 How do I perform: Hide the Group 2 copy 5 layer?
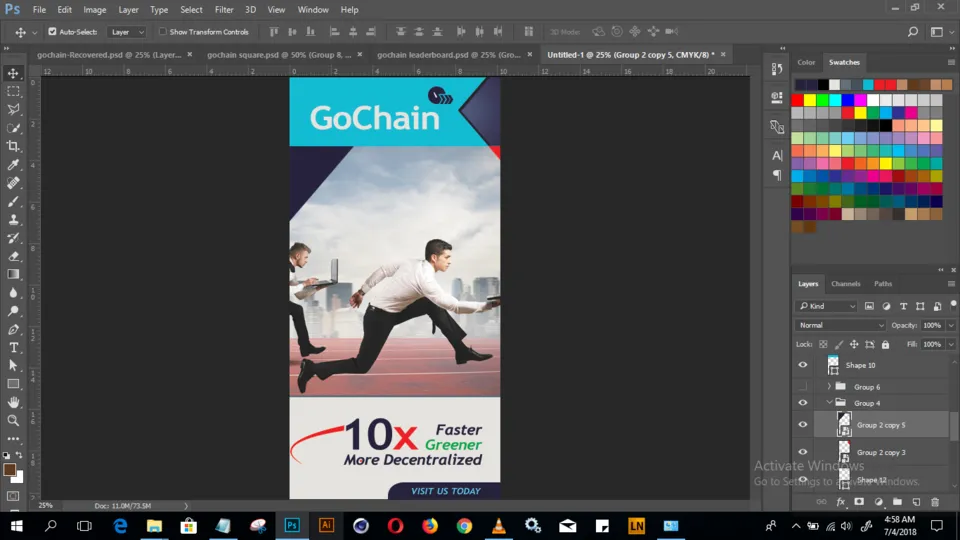(803, 424)
